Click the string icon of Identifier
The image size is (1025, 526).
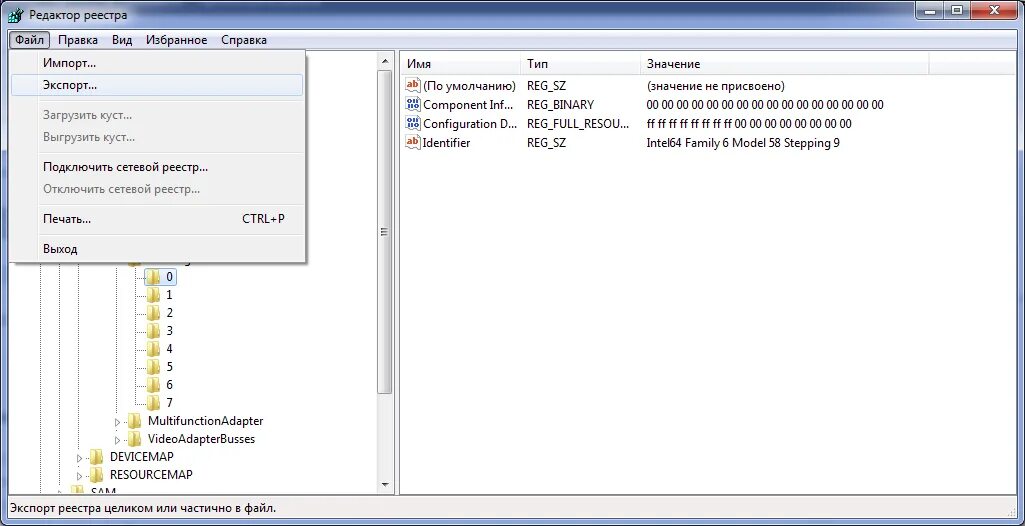pyautogui.click(x=412, y=142)
